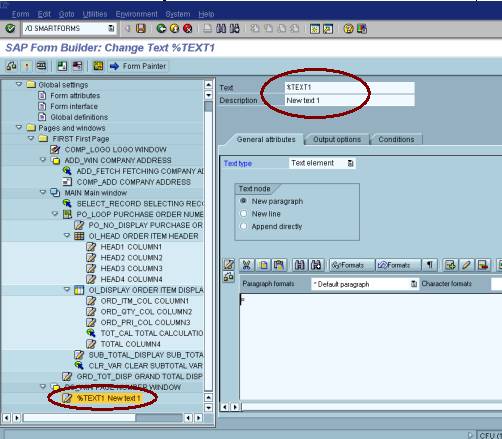Open the Edit menu

[x=44, y=14]
